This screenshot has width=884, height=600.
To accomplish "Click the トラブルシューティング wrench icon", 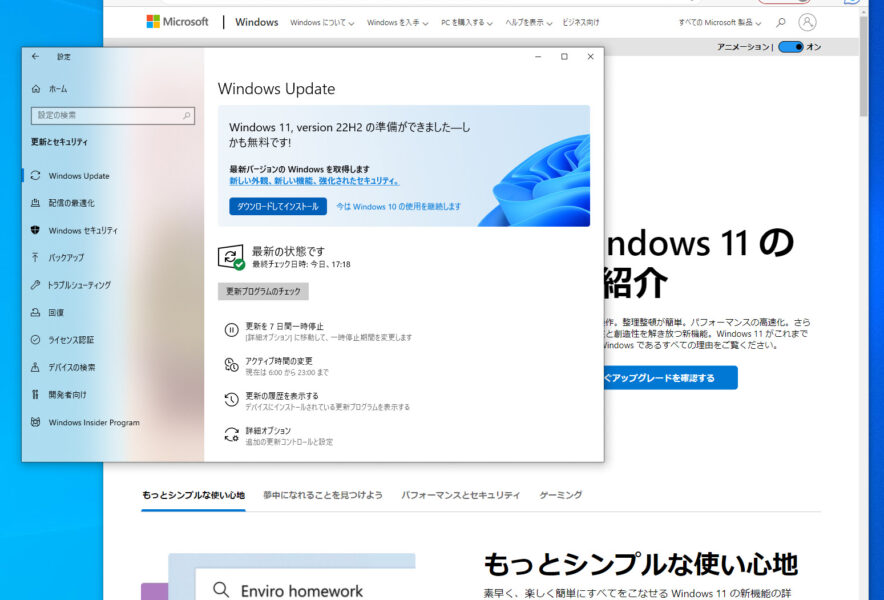I will point(36,285).
